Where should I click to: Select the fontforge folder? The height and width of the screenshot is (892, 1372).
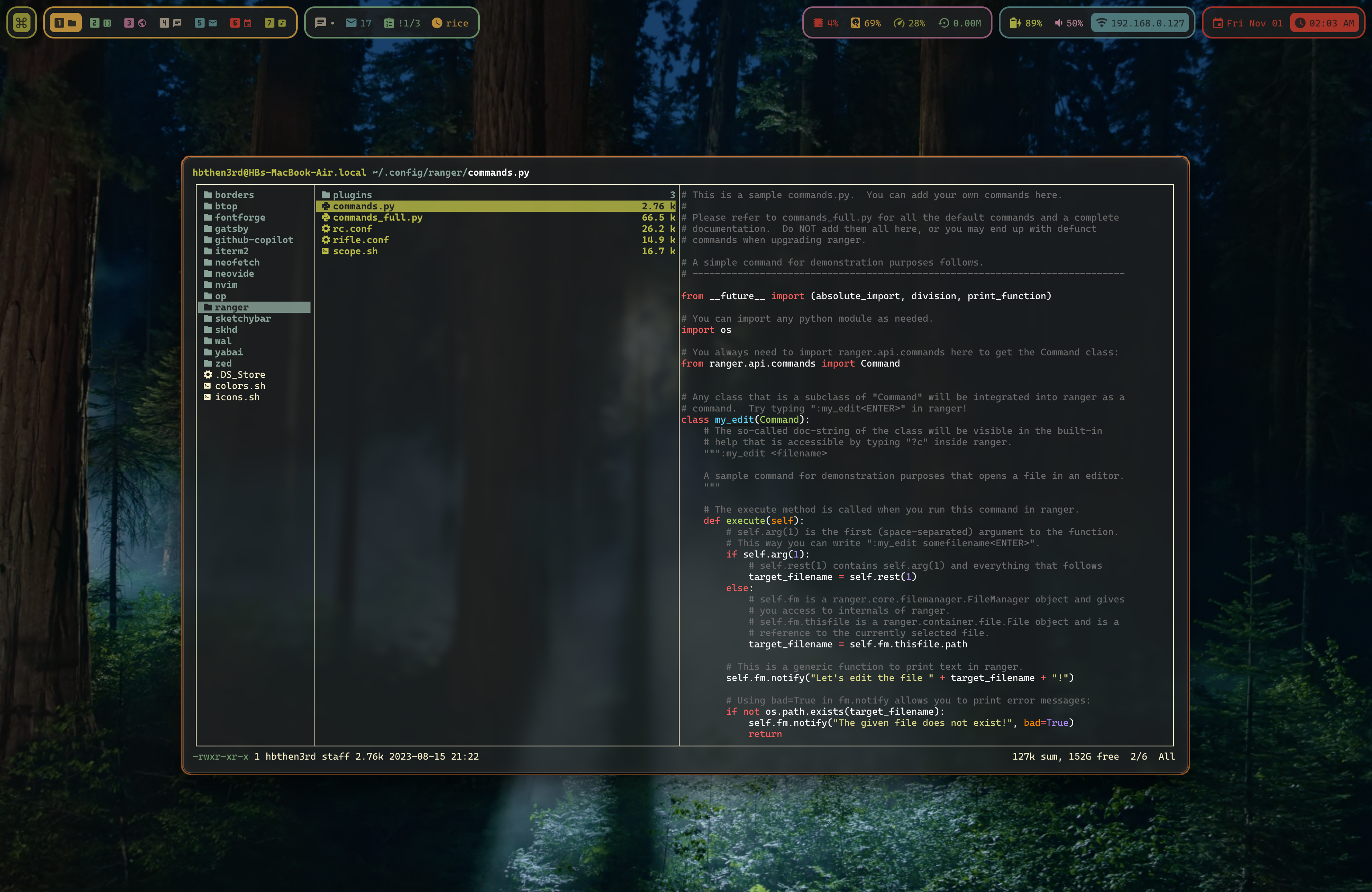pos(254,217)
